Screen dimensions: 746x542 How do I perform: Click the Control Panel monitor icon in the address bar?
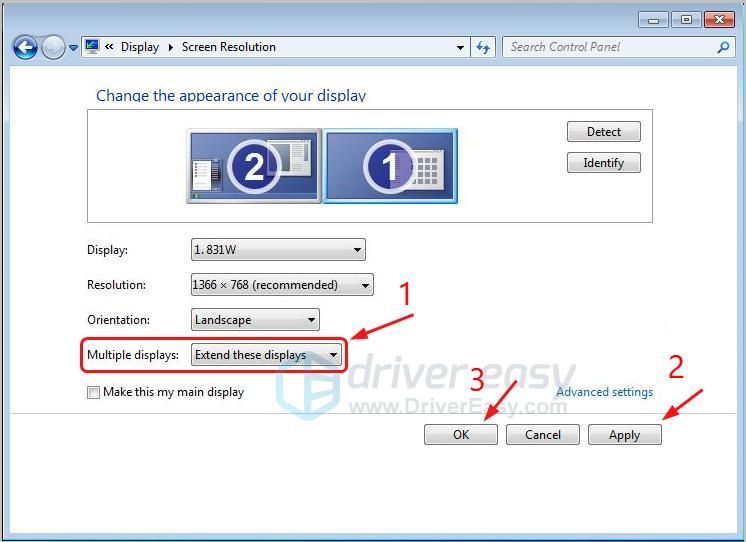click(x=92, y=47)
